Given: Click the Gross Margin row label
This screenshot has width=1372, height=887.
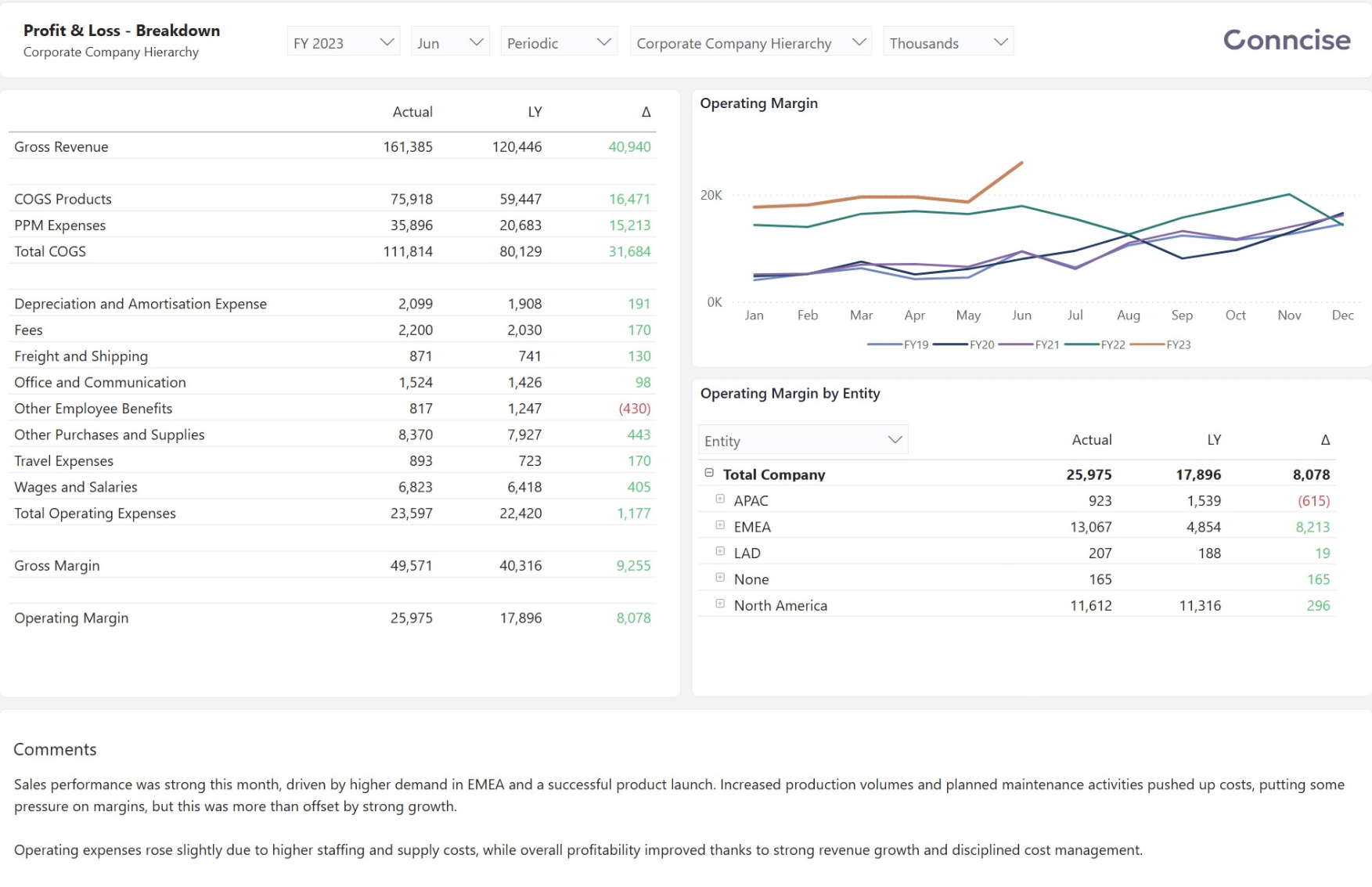Looking at the screenshot, I should [x=56, y=565].
